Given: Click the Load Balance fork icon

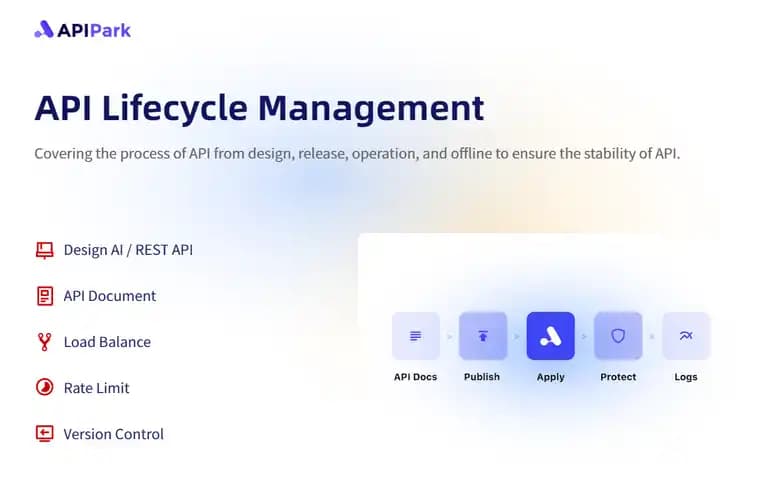Looking at the screenshot, I should (x=45, y=342).
